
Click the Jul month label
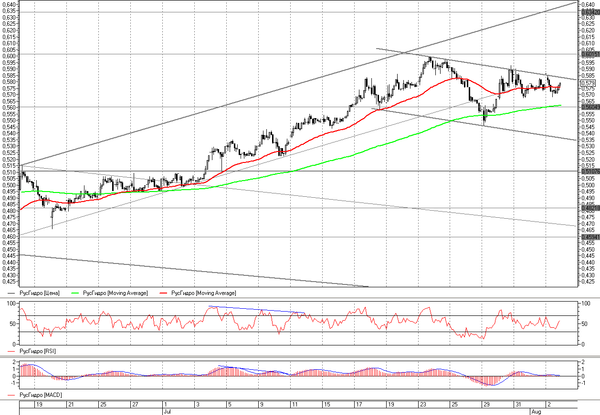[x=166, y=412]
